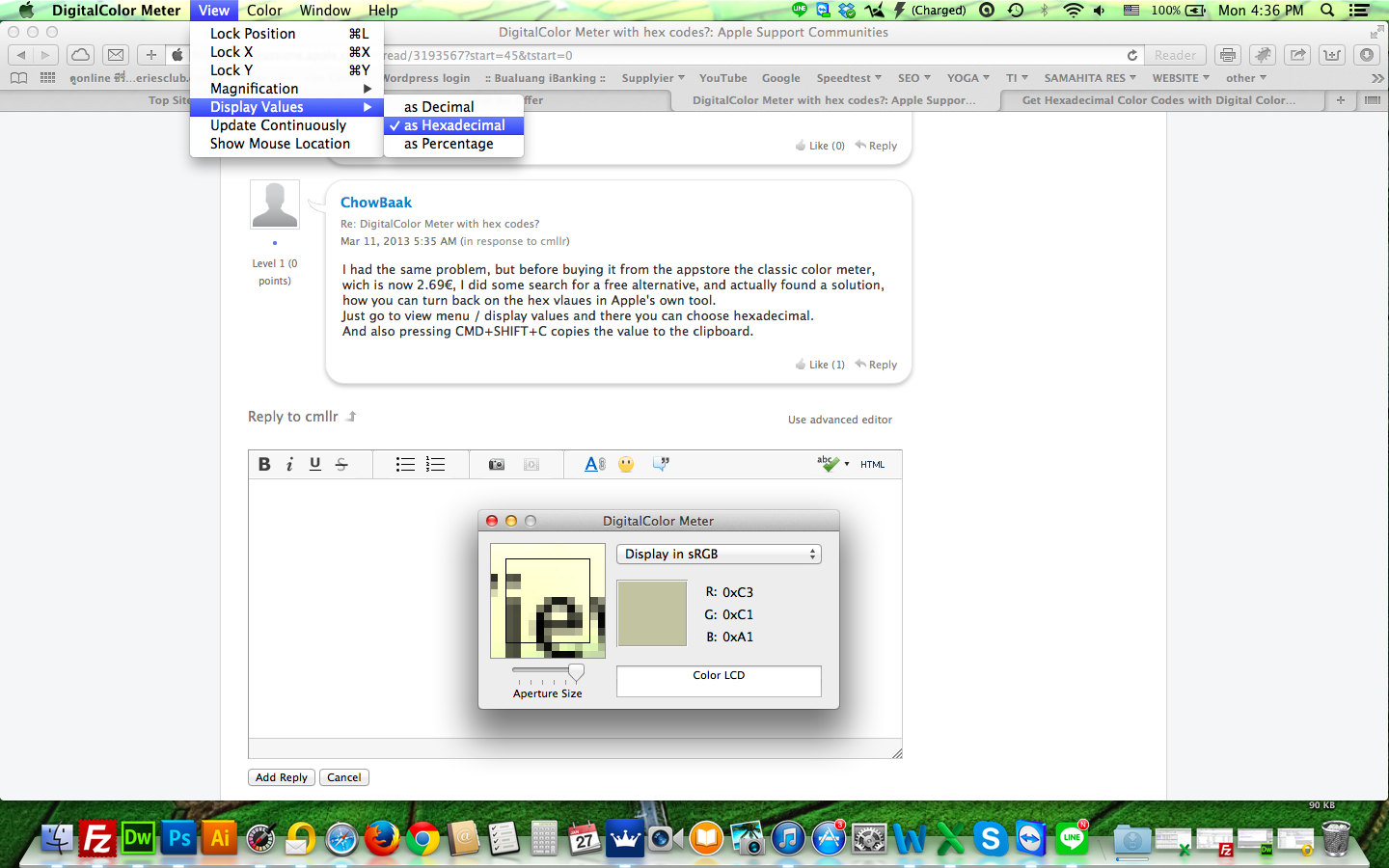The height and width of the screenshot is (868, 1389).
Task: Toggle 'Update Continuously' in the View menu
Action: click(x=286, y=125)
